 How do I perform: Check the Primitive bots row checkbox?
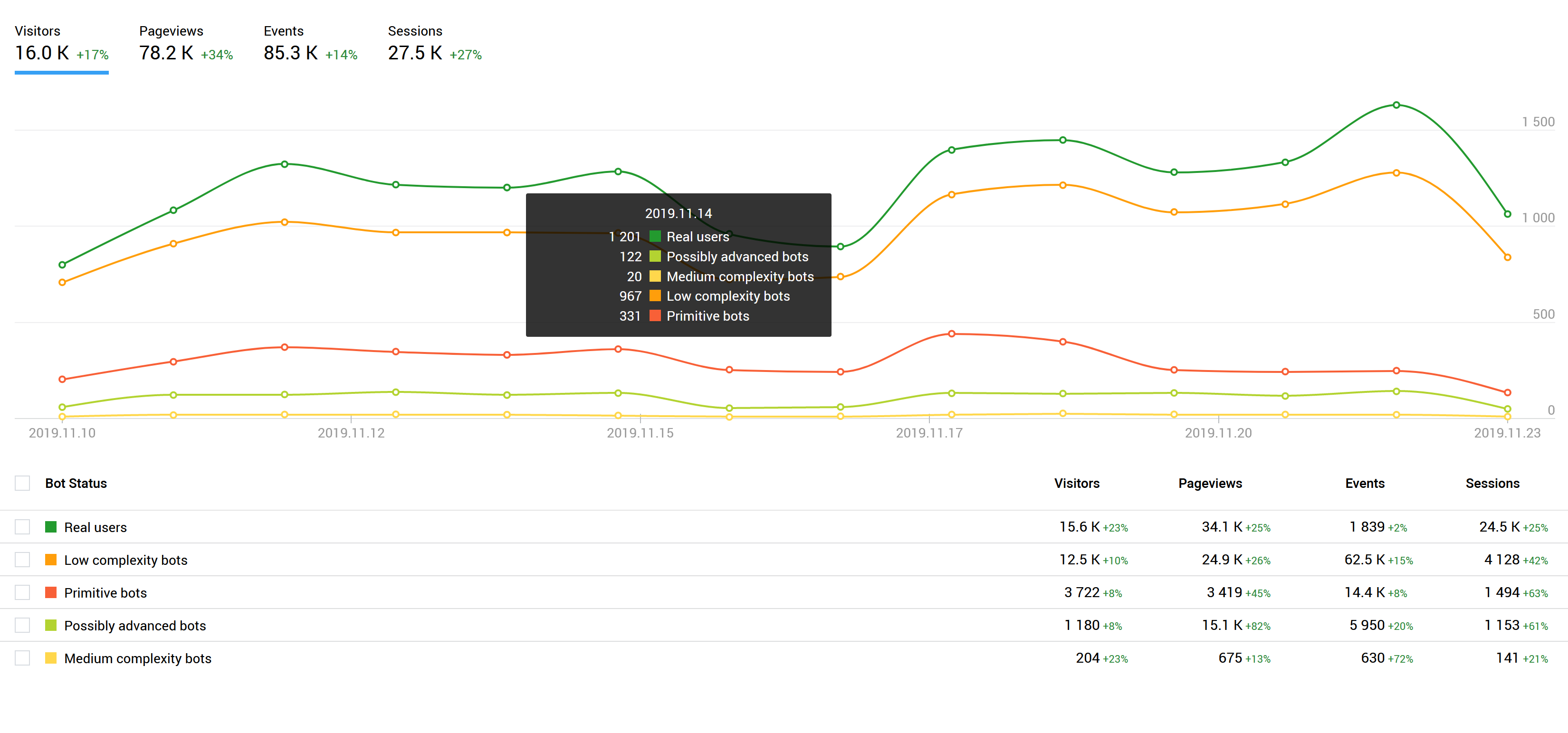[x=22, y=592]
